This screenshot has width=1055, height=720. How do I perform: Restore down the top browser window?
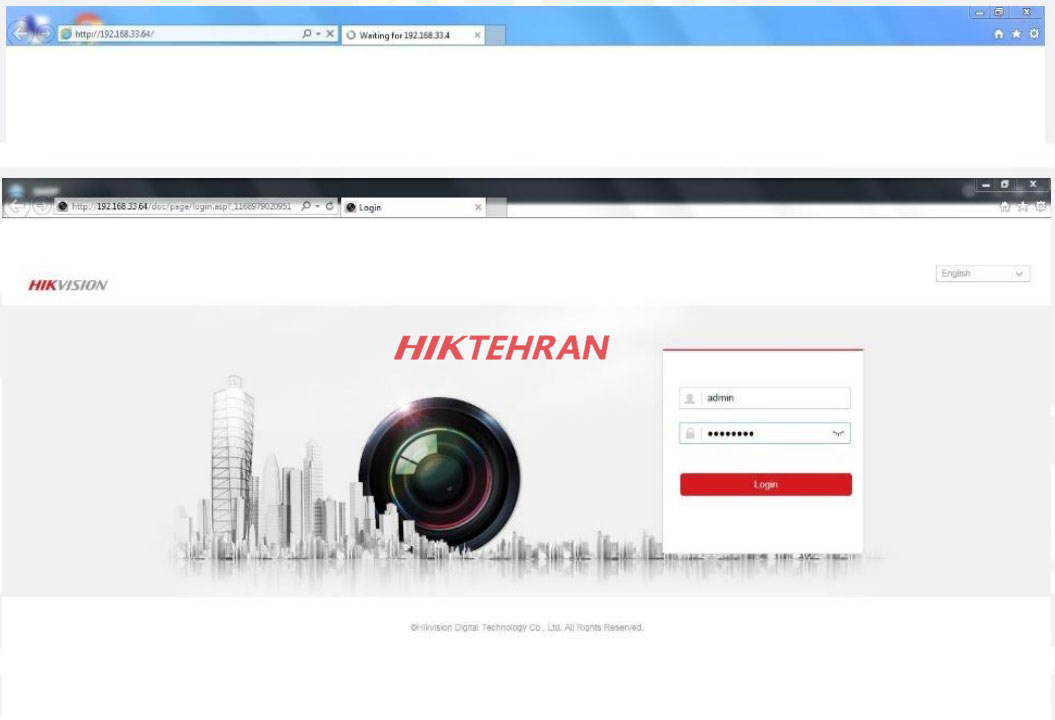pos(999,12)
